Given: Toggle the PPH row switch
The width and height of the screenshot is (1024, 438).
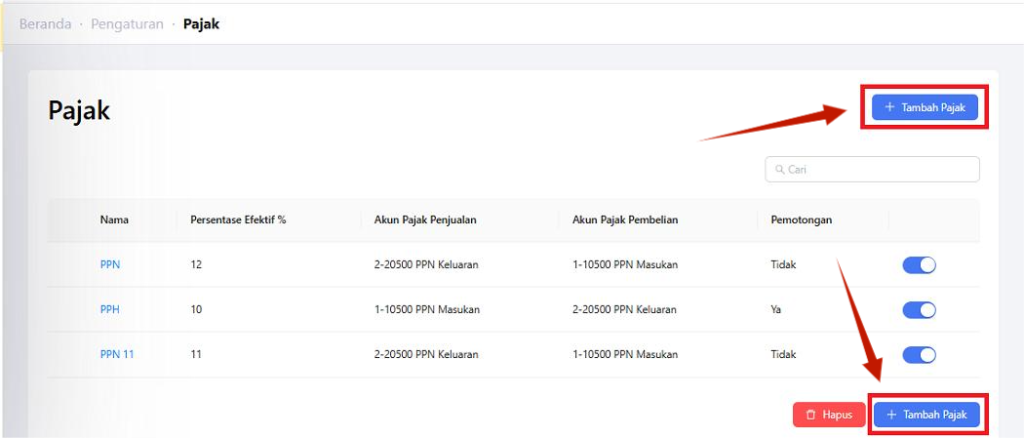Looking at the screenshot, I should pyautogui.click(x=919, y=310).
